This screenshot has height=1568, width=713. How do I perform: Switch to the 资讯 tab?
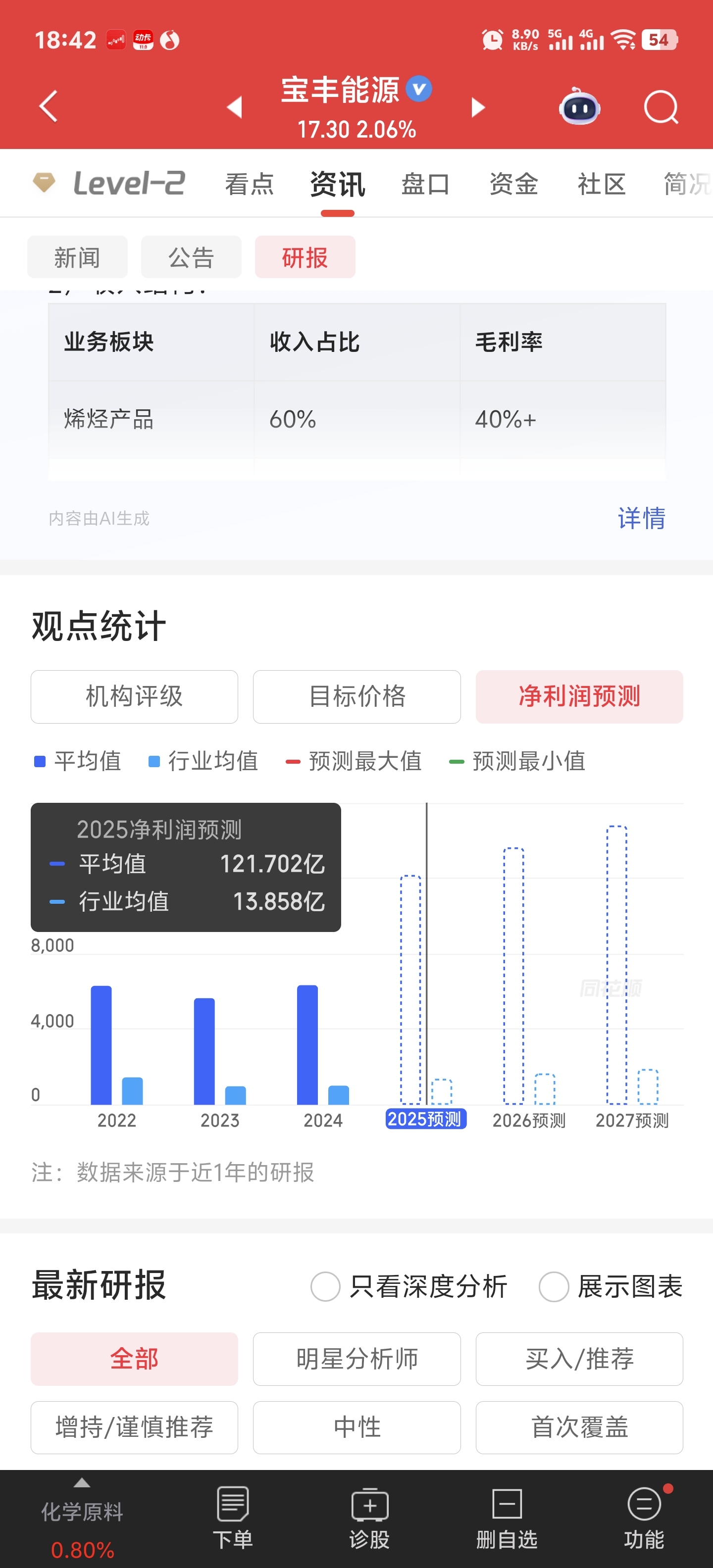tap(338, 184)
